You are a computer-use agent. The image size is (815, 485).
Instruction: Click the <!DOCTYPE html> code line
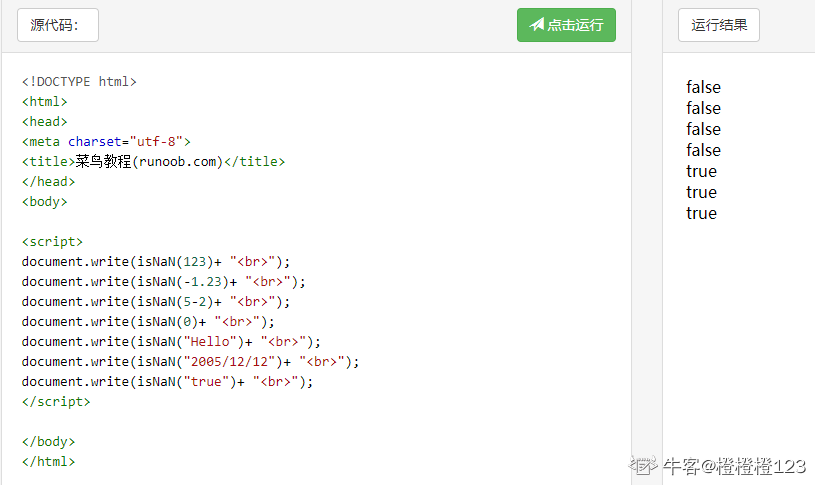(x=79, y=82)
